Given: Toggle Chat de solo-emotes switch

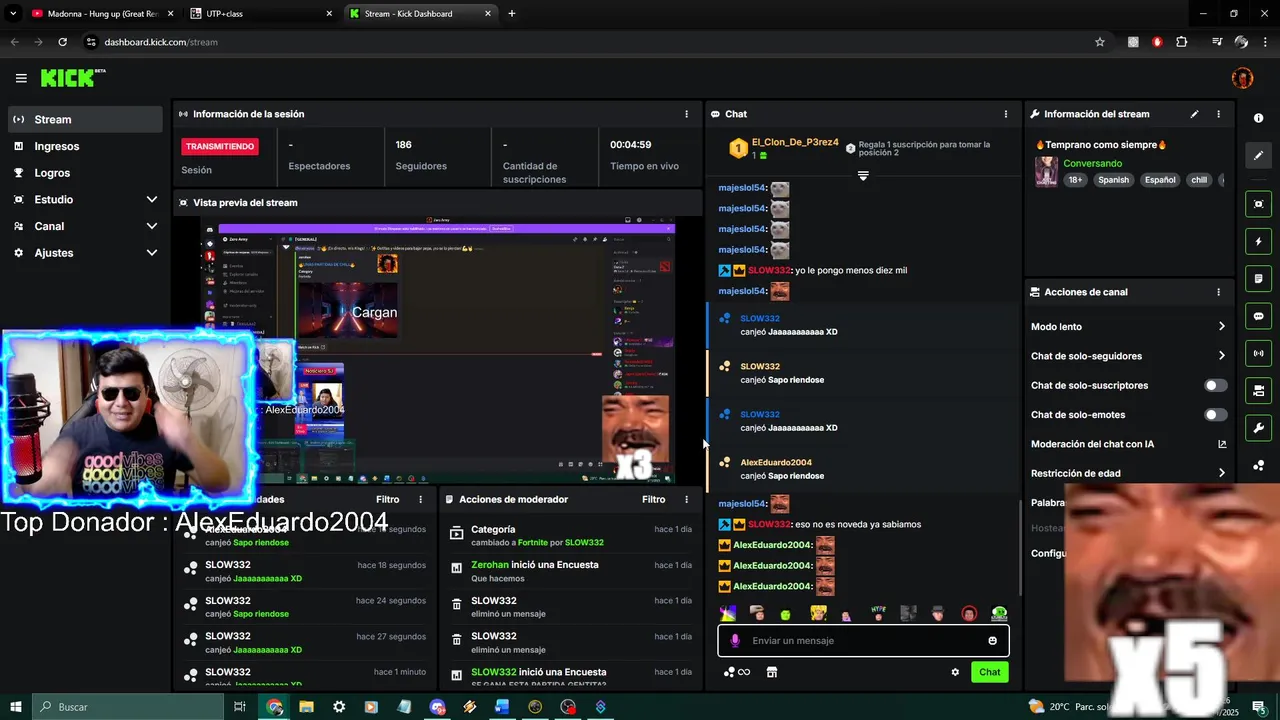Looking at the screenshot, I should (x=1215, y=415).
